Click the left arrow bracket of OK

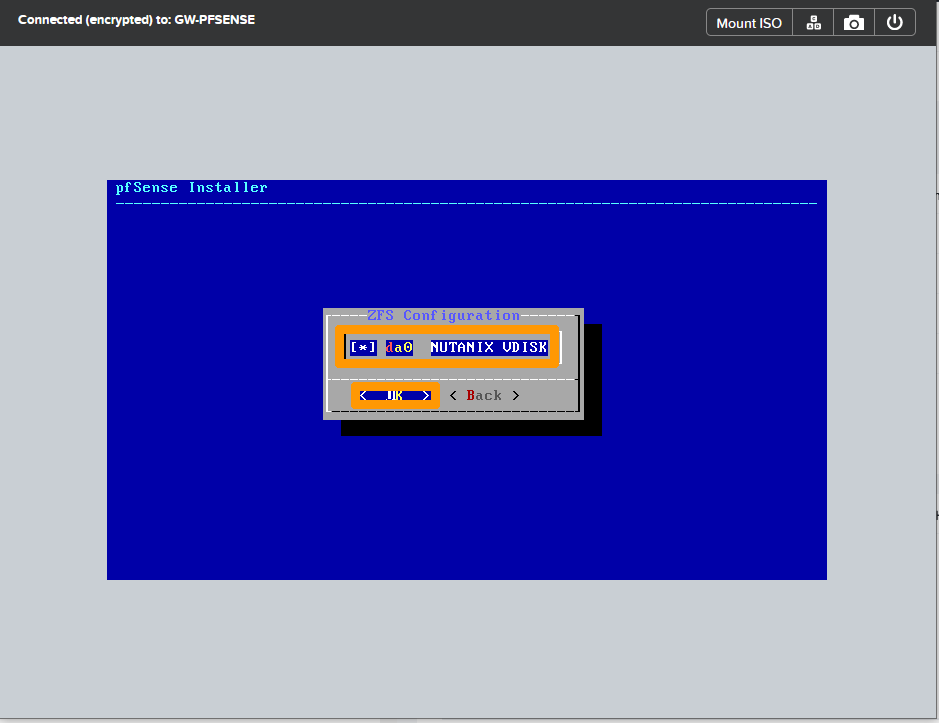[x=362, y=395]
